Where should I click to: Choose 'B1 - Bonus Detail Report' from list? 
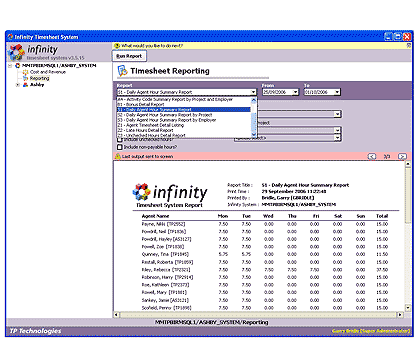pyautogui.click(x=184, y=104)
